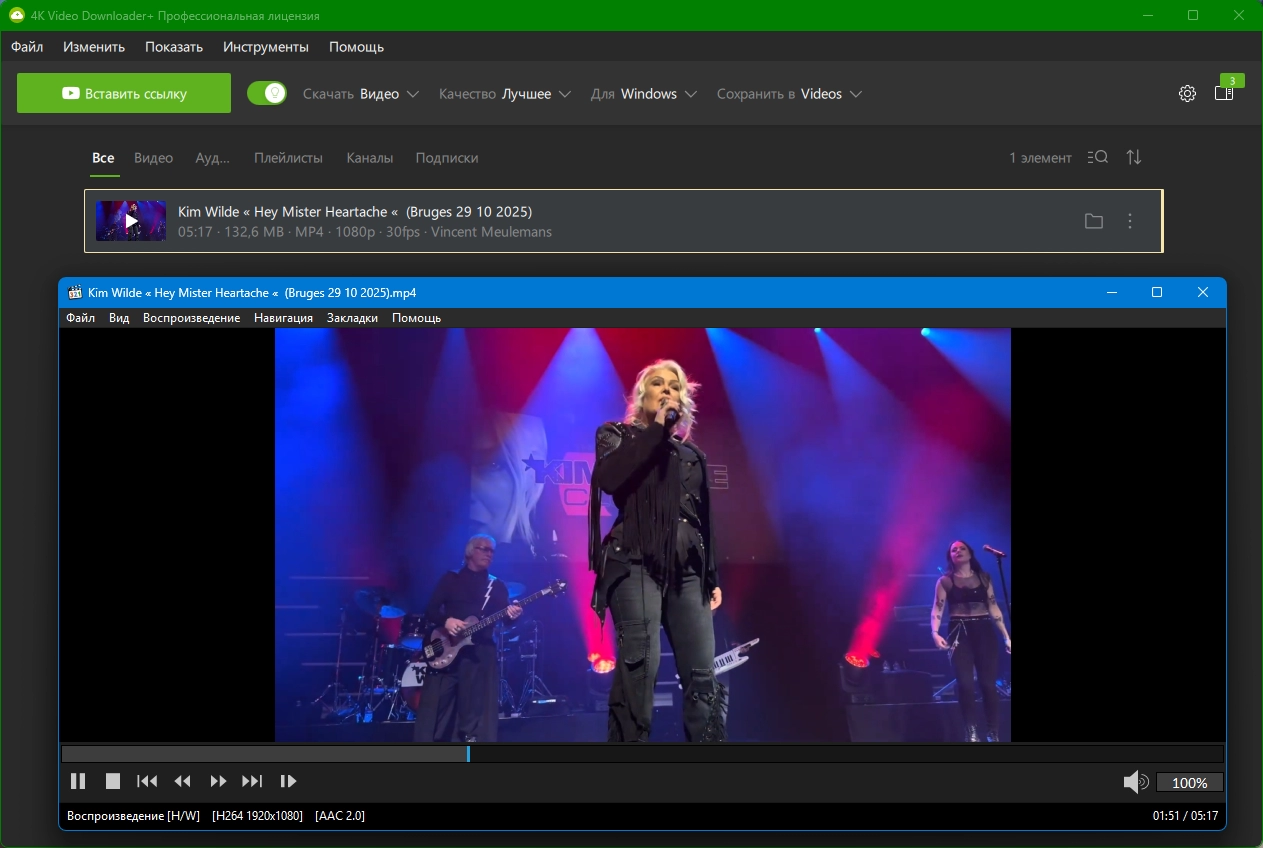Switch to the Плейлисты tab
Viewport: 1263px width, 848px height.
(288, 158)
